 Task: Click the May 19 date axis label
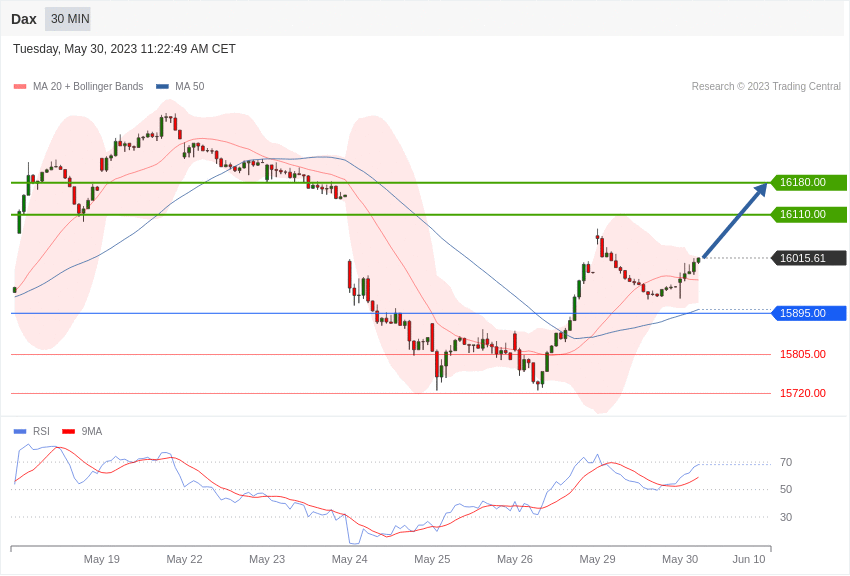point(102,559)
